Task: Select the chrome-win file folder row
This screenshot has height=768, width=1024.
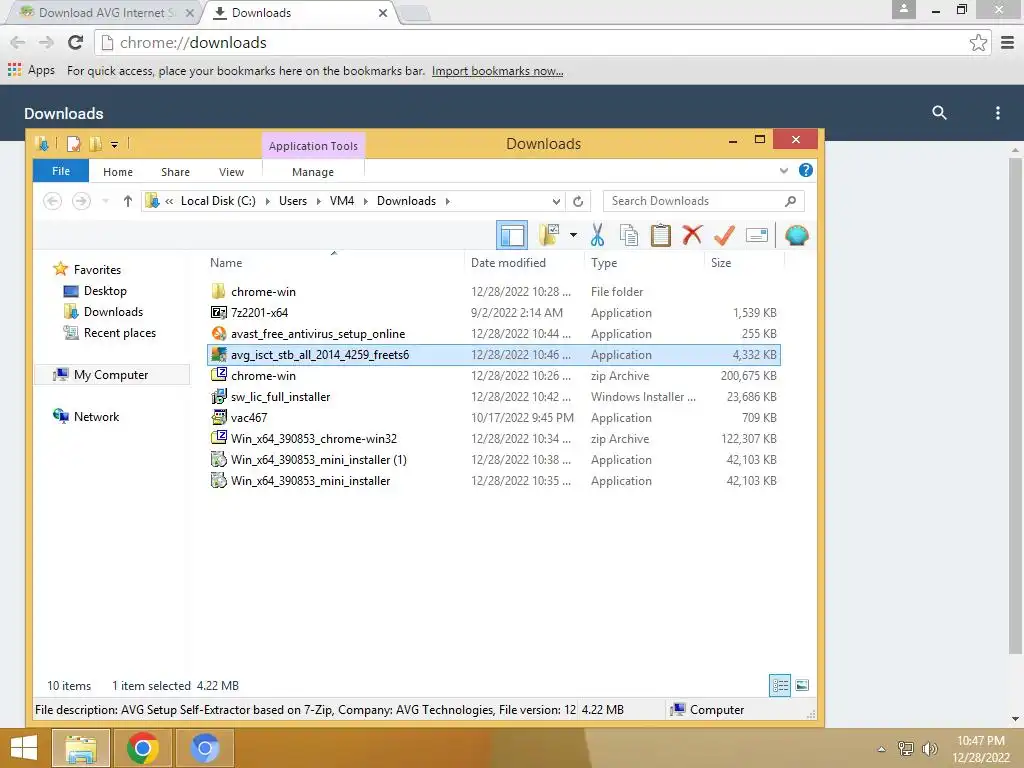Action: [494, 291]
